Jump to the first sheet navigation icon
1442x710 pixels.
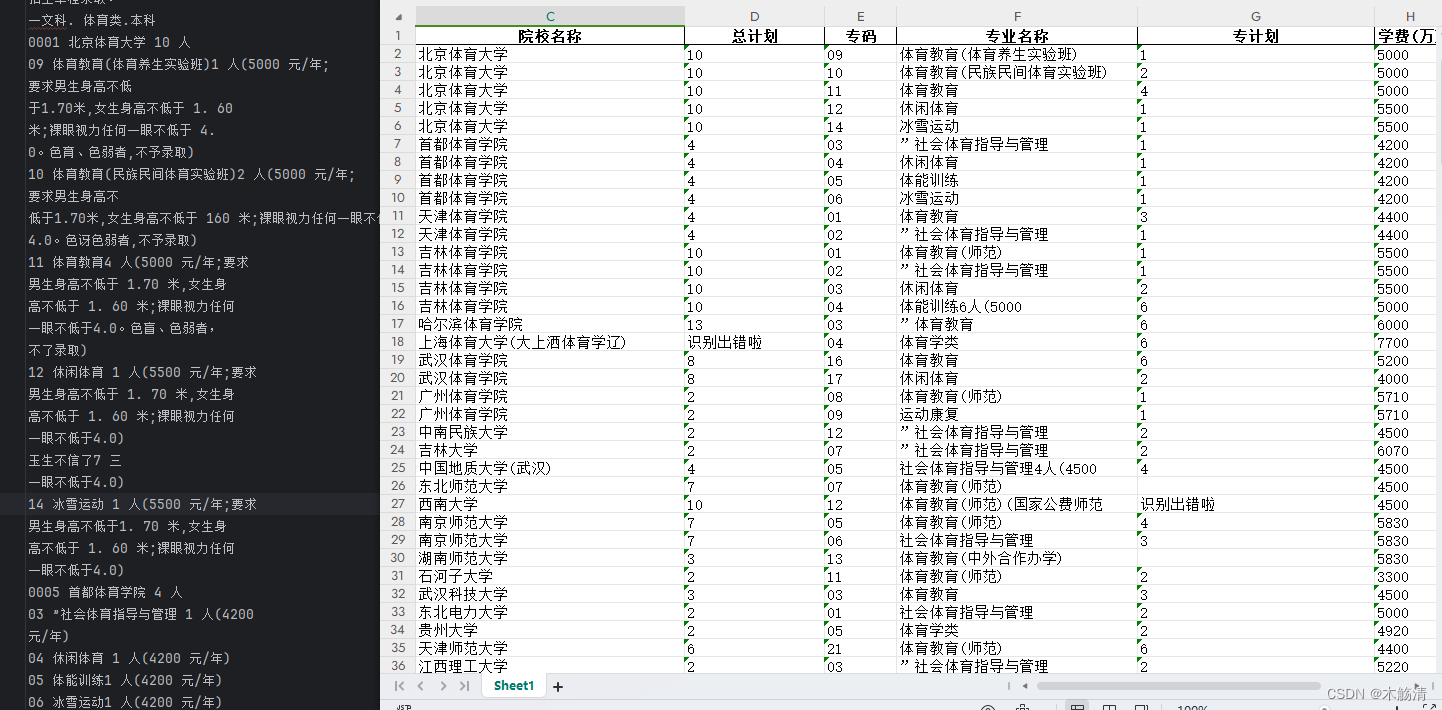tap(399, 686)
